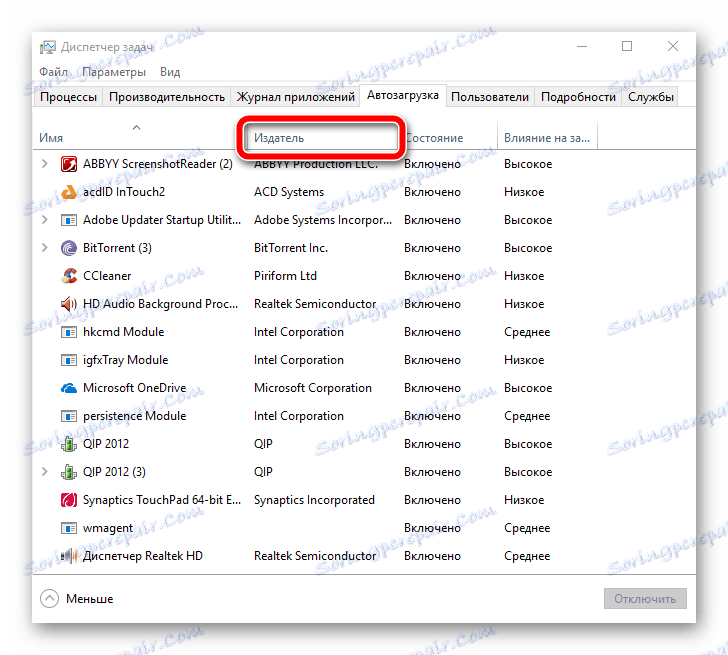The height and width of the screenshot is (655, 728).
Task: Click the Adobe Updater Startup Utility icon
Action: tap(69, 220)
